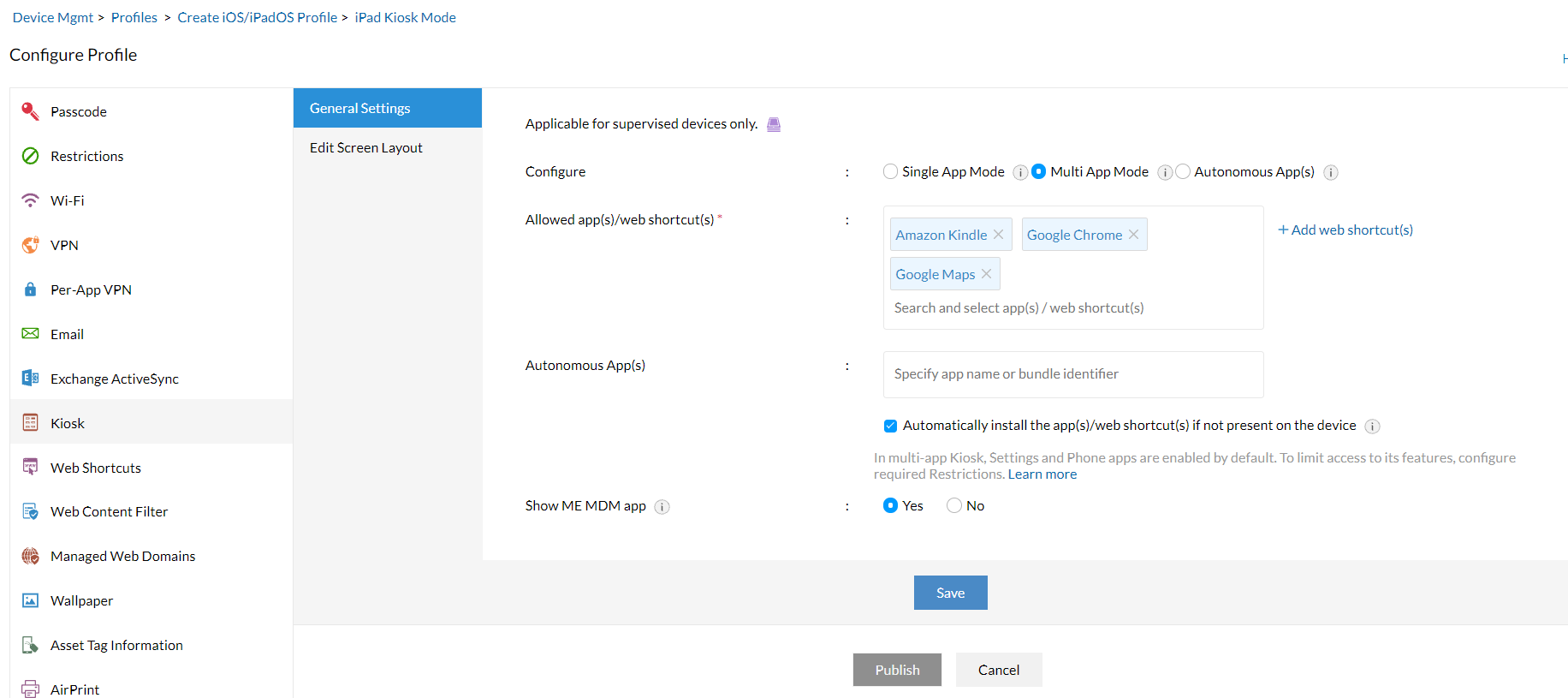Viewport: 1568px width, 698px height.
Task: Select Single App Mode radio button
Action: (891, 171)
